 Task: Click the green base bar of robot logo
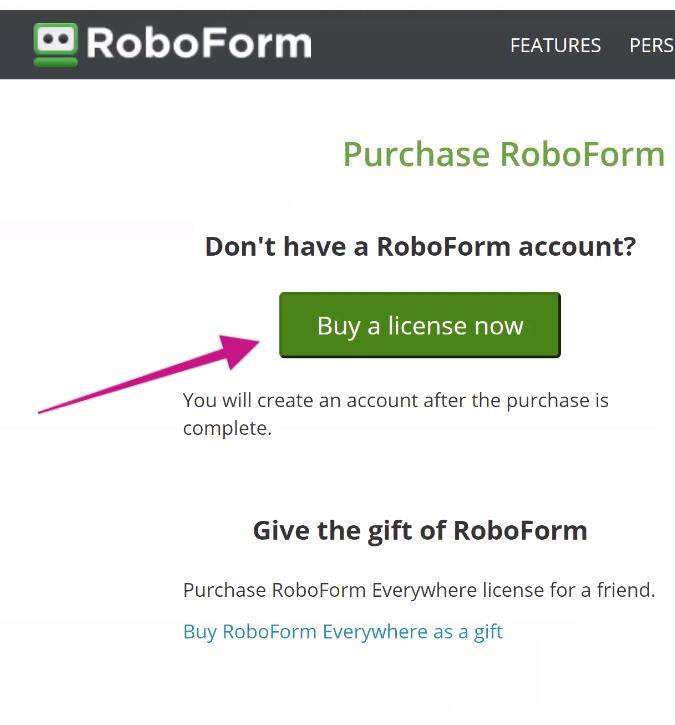[x=55, y=62]
